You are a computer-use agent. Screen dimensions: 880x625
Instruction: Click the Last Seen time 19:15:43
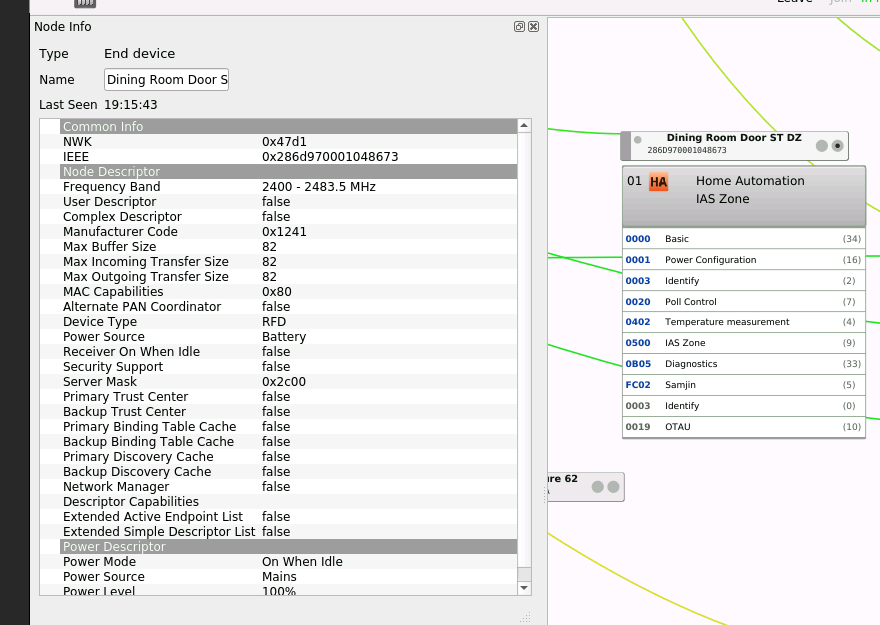click(131, 105)
